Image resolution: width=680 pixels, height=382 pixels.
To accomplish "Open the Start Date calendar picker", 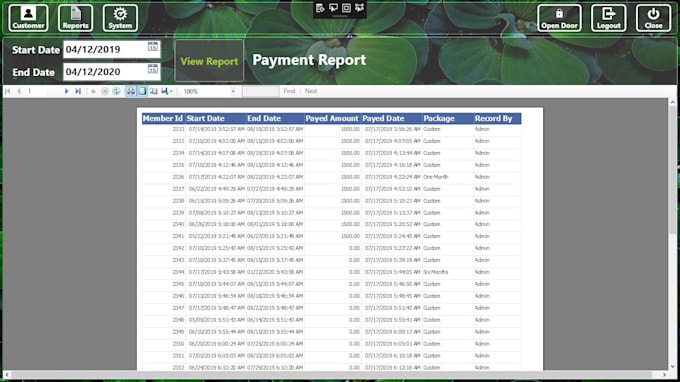I will pyautogui.click(x=153, y=46).
